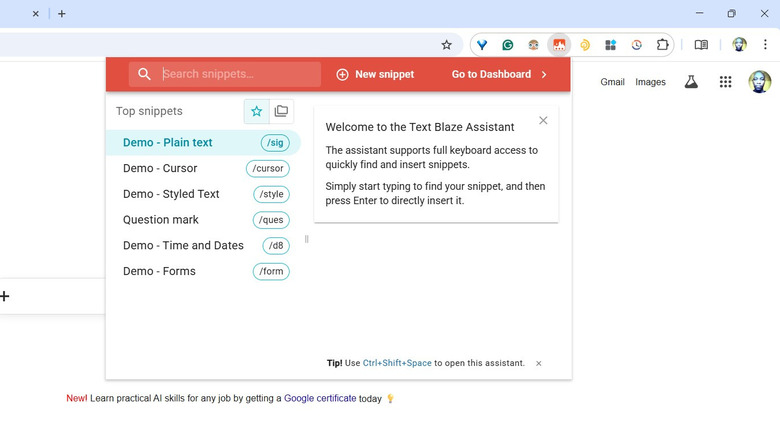Click the dark blocks extension icon
The height and width of the screenshot is (438, 780).
pos(610,45)
